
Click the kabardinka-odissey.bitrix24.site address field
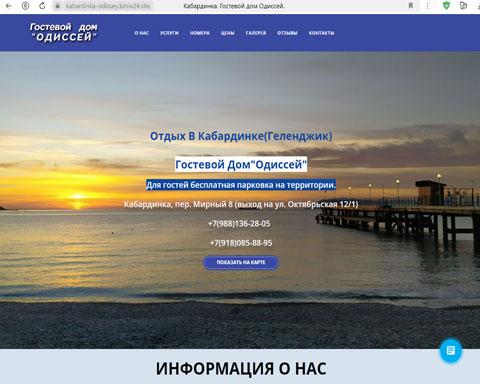pyautogui.click(x=107, y=6)
